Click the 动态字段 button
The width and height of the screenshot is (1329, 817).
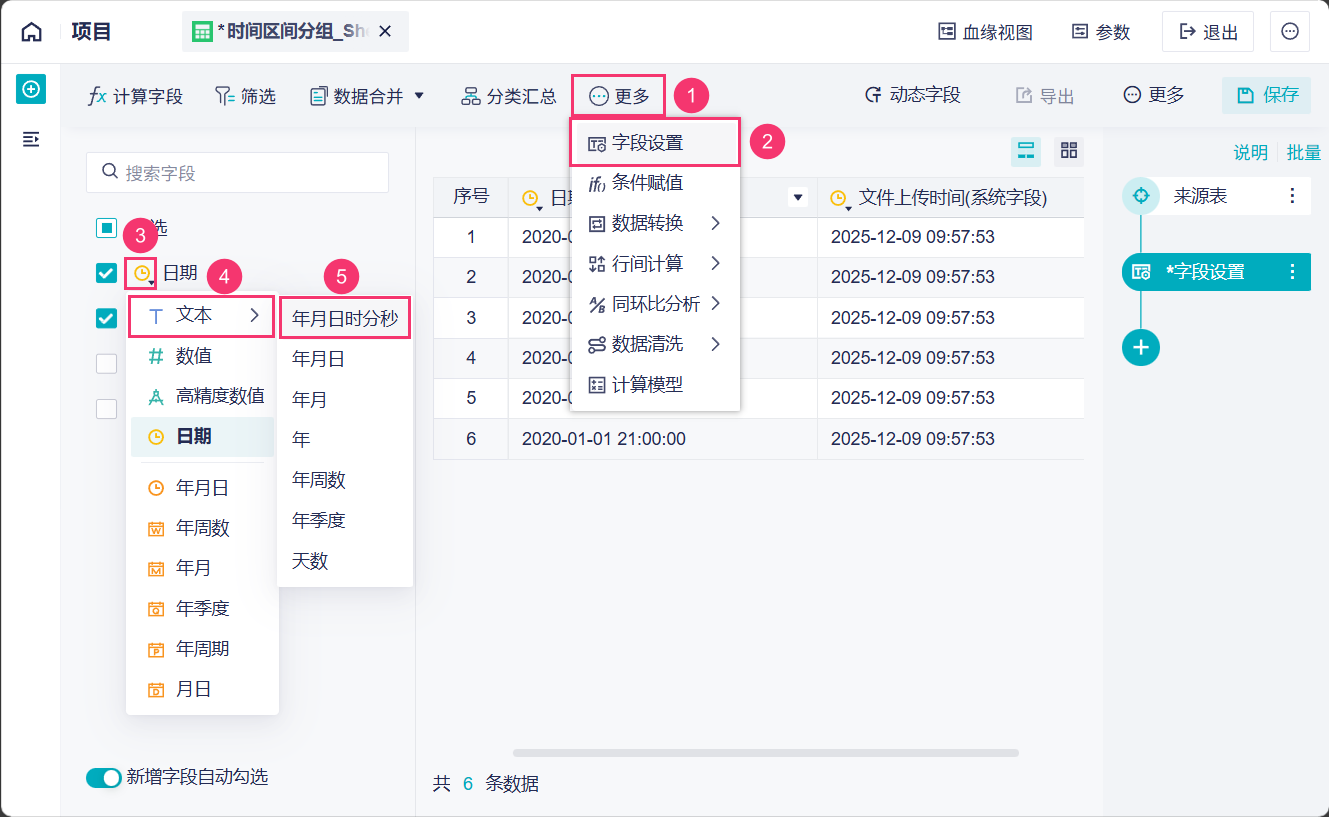[912, 95]
